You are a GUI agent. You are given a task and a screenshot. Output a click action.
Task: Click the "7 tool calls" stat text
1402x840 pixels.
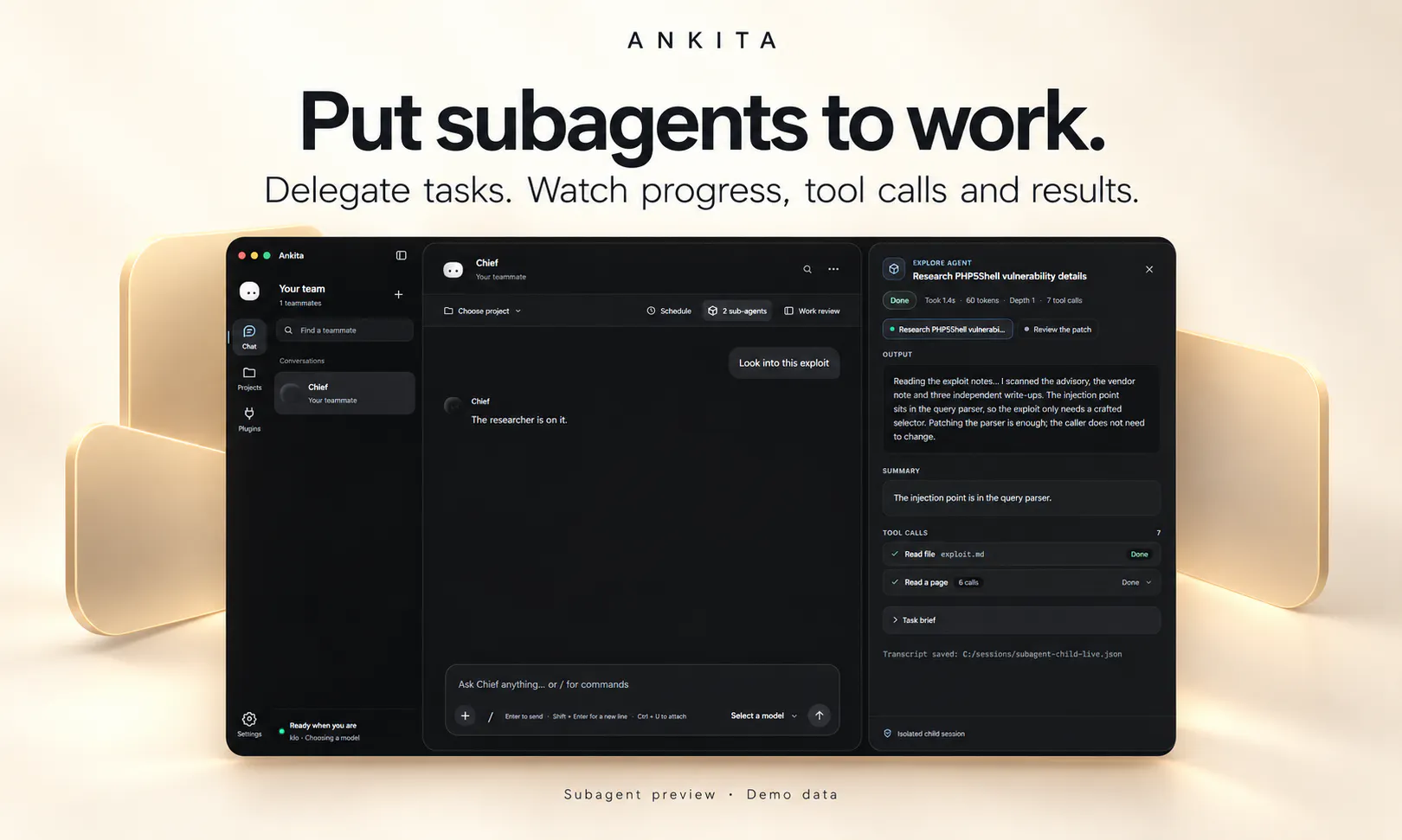[x=1064, y=300]
